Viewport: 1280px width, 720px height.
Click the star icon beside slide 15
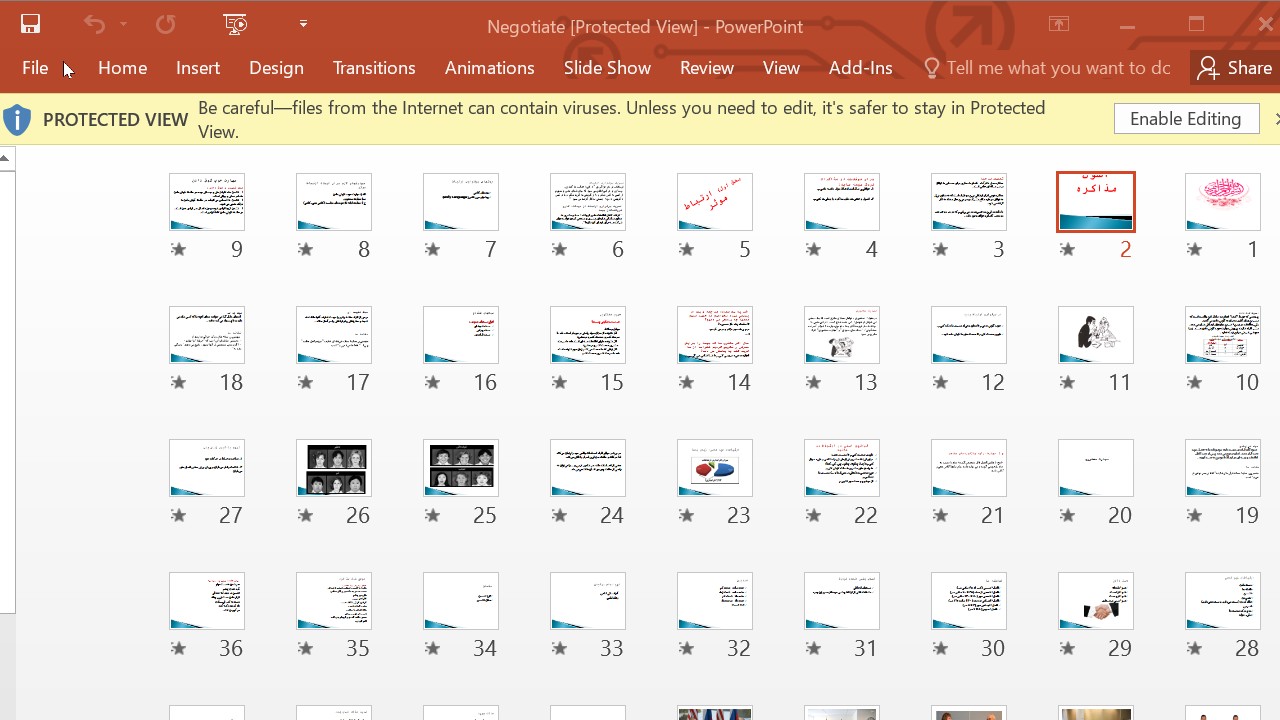pos(559,383)
